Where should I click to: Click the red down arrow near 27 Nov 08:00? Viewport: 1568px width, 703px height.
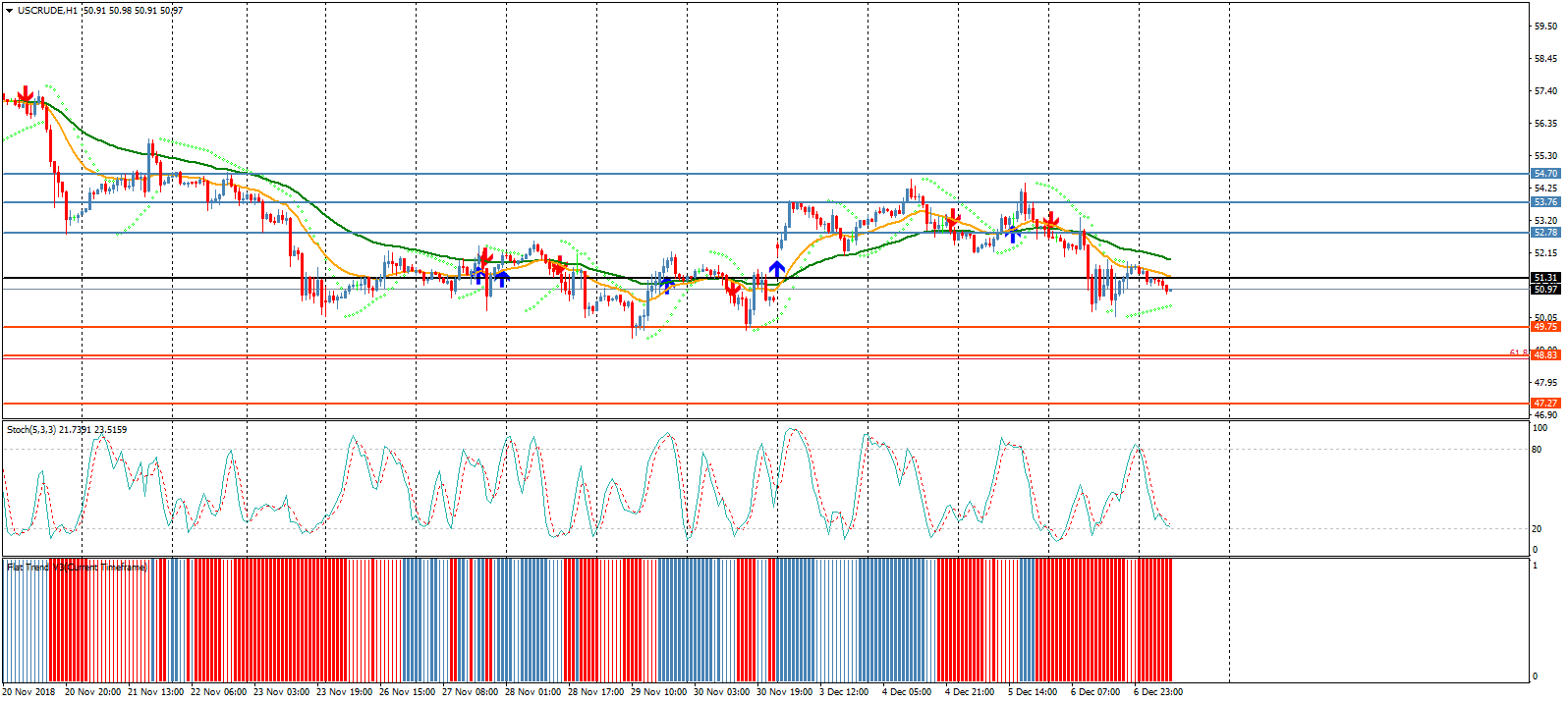point(483,258)
